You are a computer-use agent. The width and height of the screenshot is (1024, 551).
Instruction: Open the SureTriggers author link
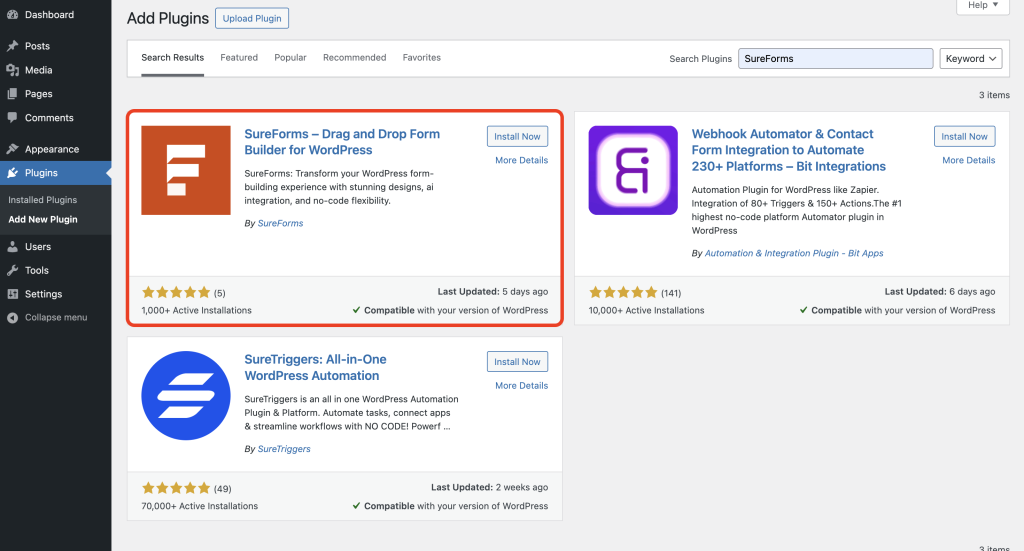[x=284, y=449]
